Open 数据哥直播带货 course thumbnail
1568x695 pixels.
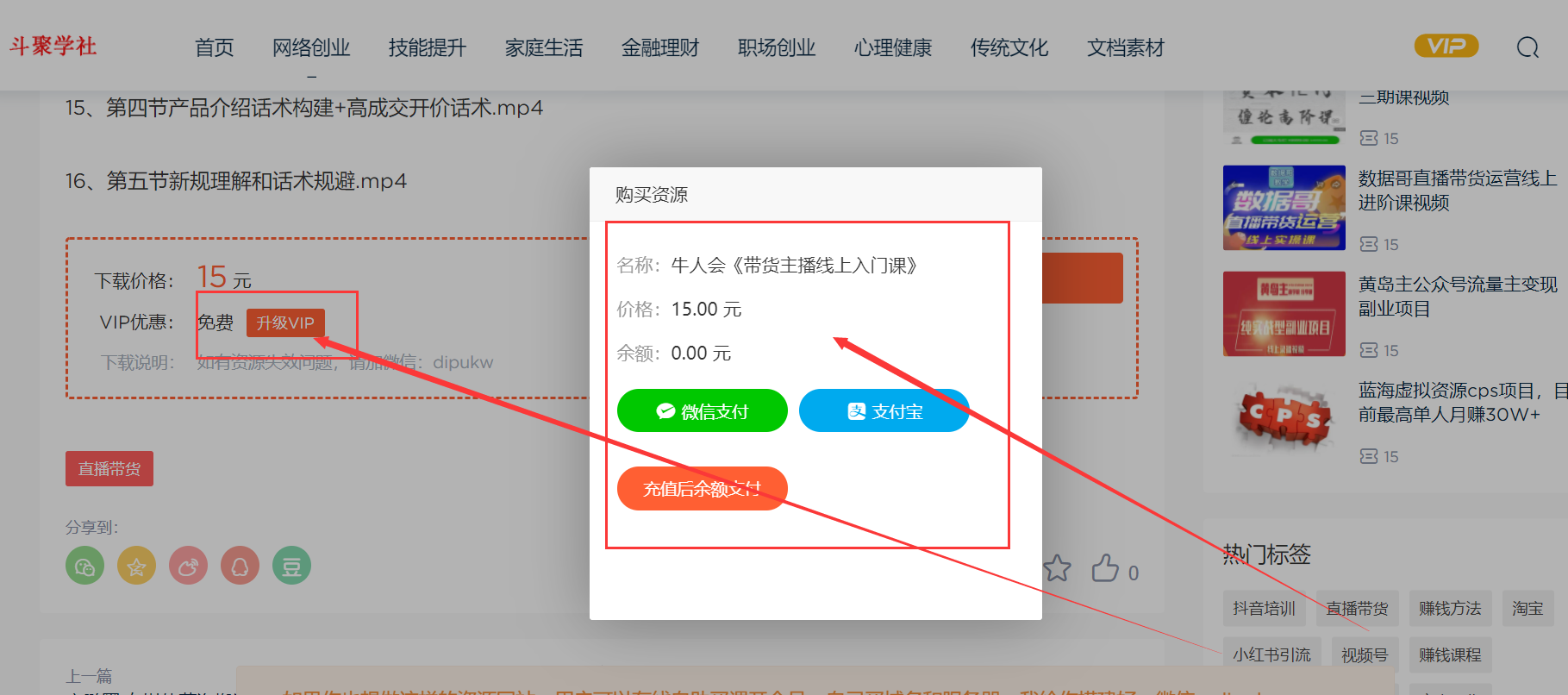[x=1284, y=208]
